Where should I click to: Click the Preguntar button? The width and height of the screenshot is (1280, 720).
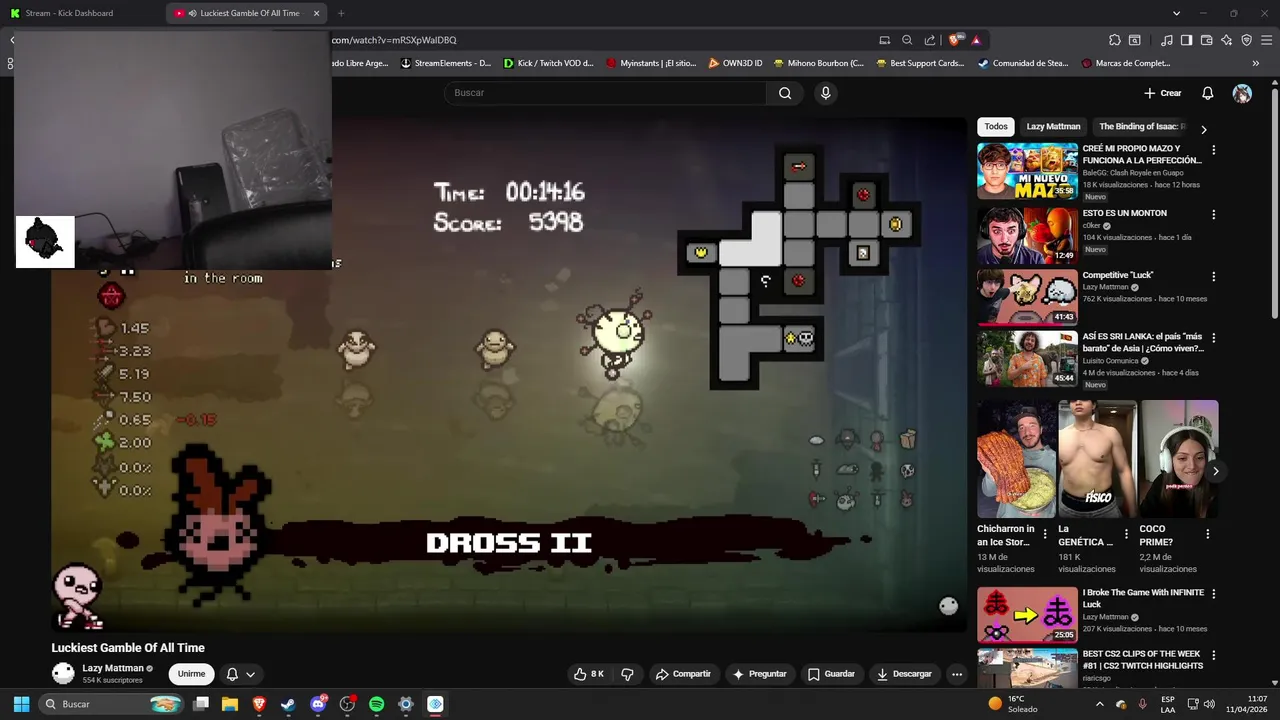[760, 674]
